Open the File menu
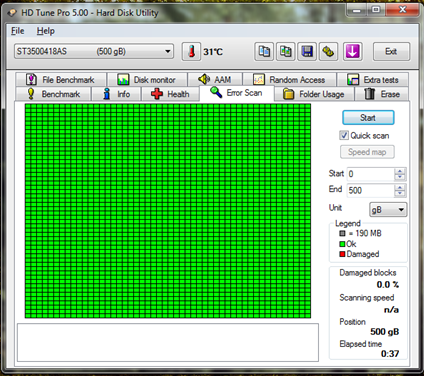This screenshot has height=376, width=424. 17,31
